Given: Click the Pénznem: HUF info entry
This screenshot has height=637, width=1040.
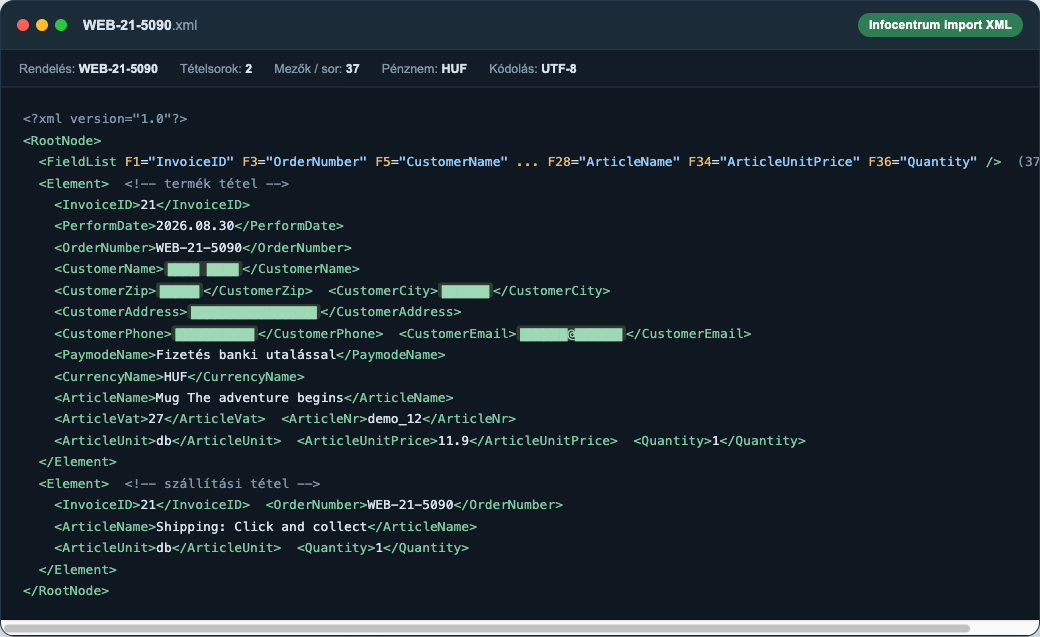Looking at the screenshot, I should (424, 68).
